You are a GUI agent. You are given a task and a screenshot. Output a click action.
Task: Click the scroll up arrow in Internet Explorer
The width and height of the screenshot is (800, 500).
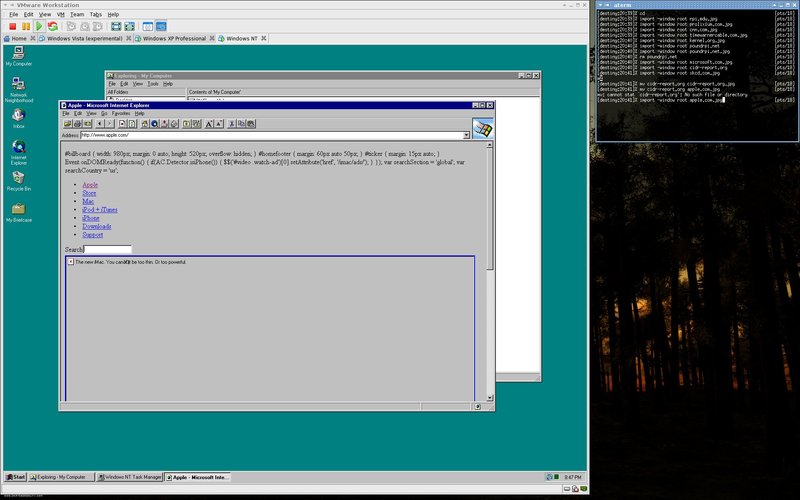pos(490,145)
